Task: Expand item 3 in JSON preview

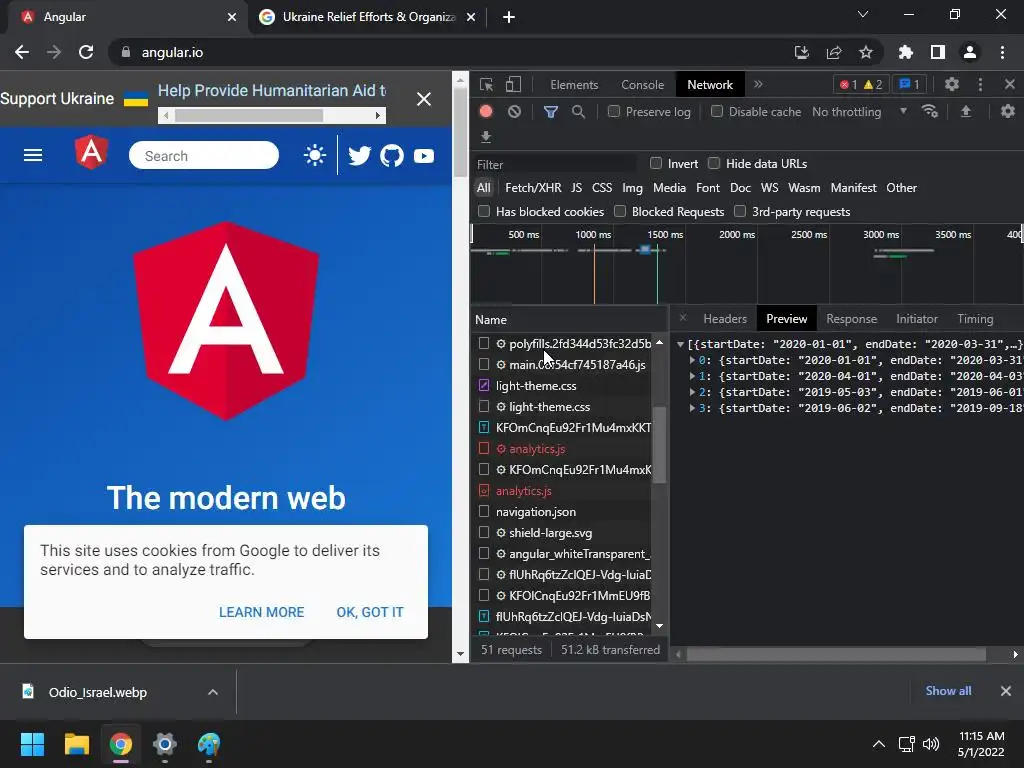Action: point(692,408)
